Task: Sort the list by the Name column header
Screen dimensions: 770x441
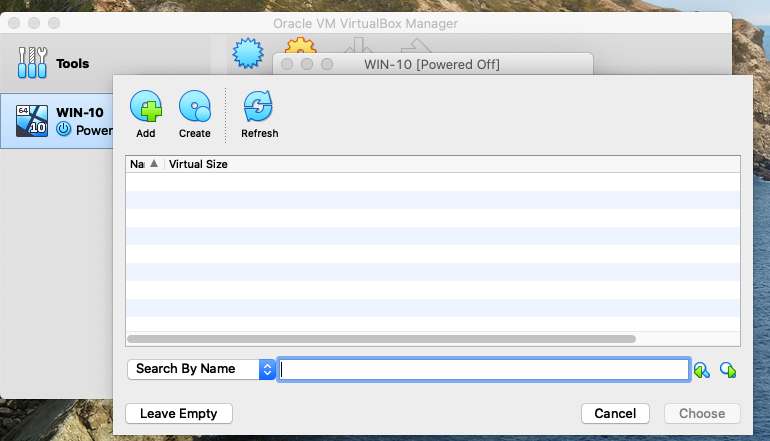Action: 144,164
